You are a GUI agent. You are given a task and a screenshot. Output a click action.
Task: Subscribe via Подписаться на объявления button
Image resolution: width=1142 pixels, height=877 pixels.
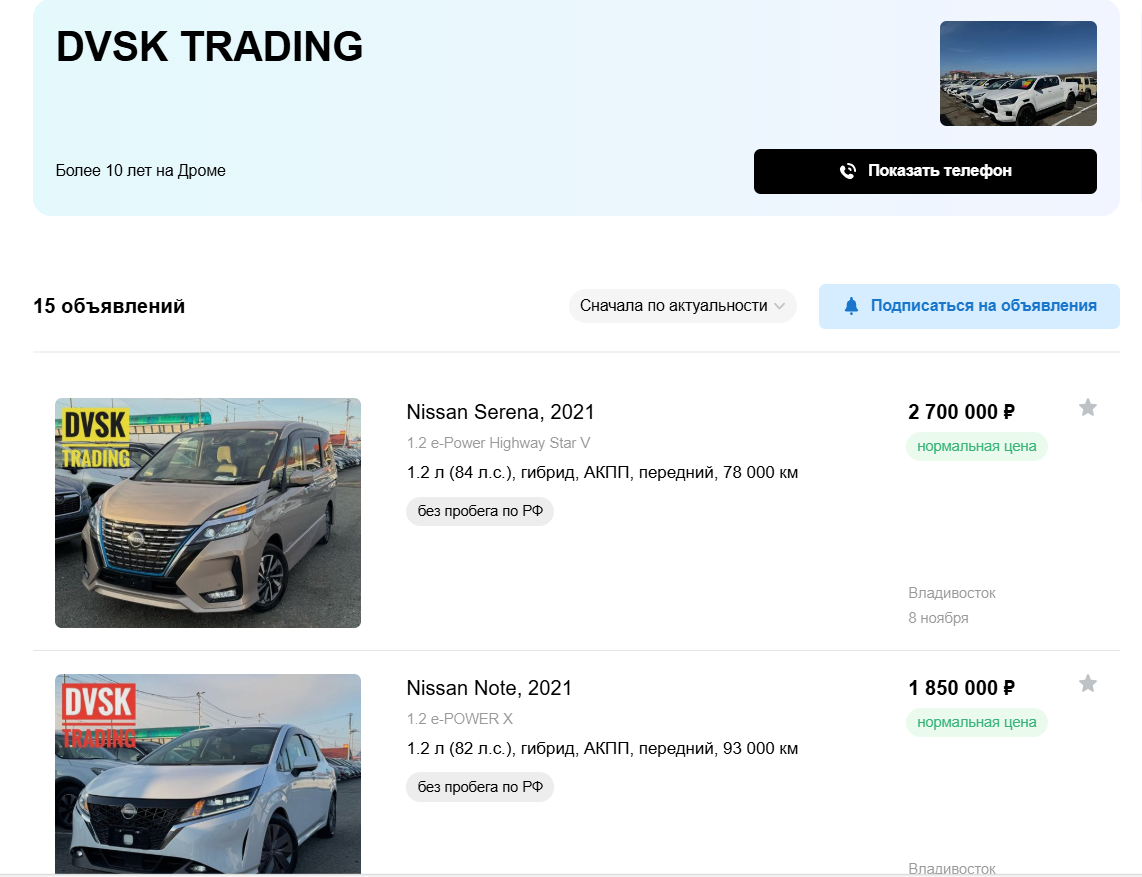[969, 306]
